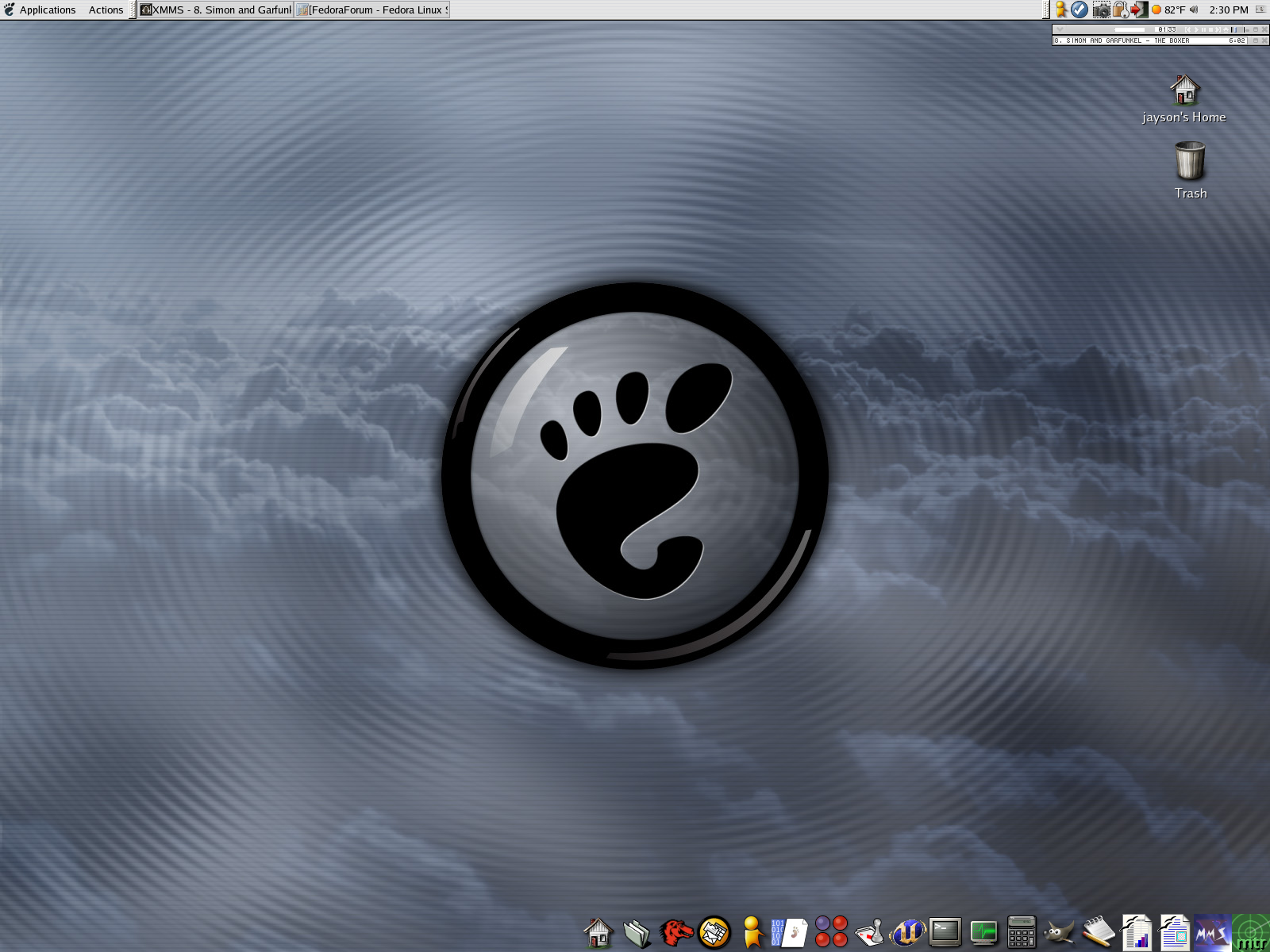Click the rightmost notification icon after the clock

point(1260,10)
